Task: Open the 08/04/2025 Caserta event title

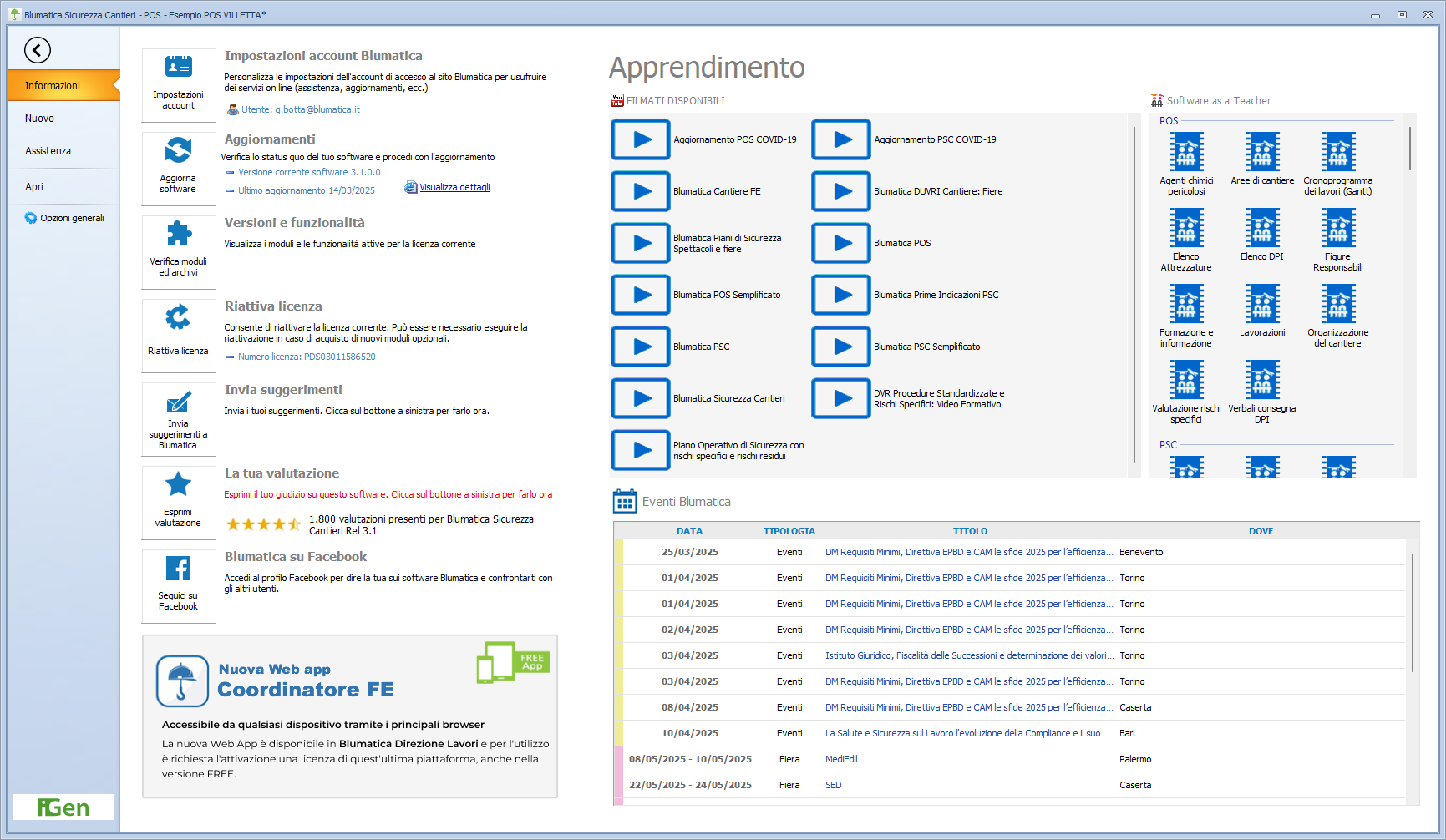Action: coord(969,707)
